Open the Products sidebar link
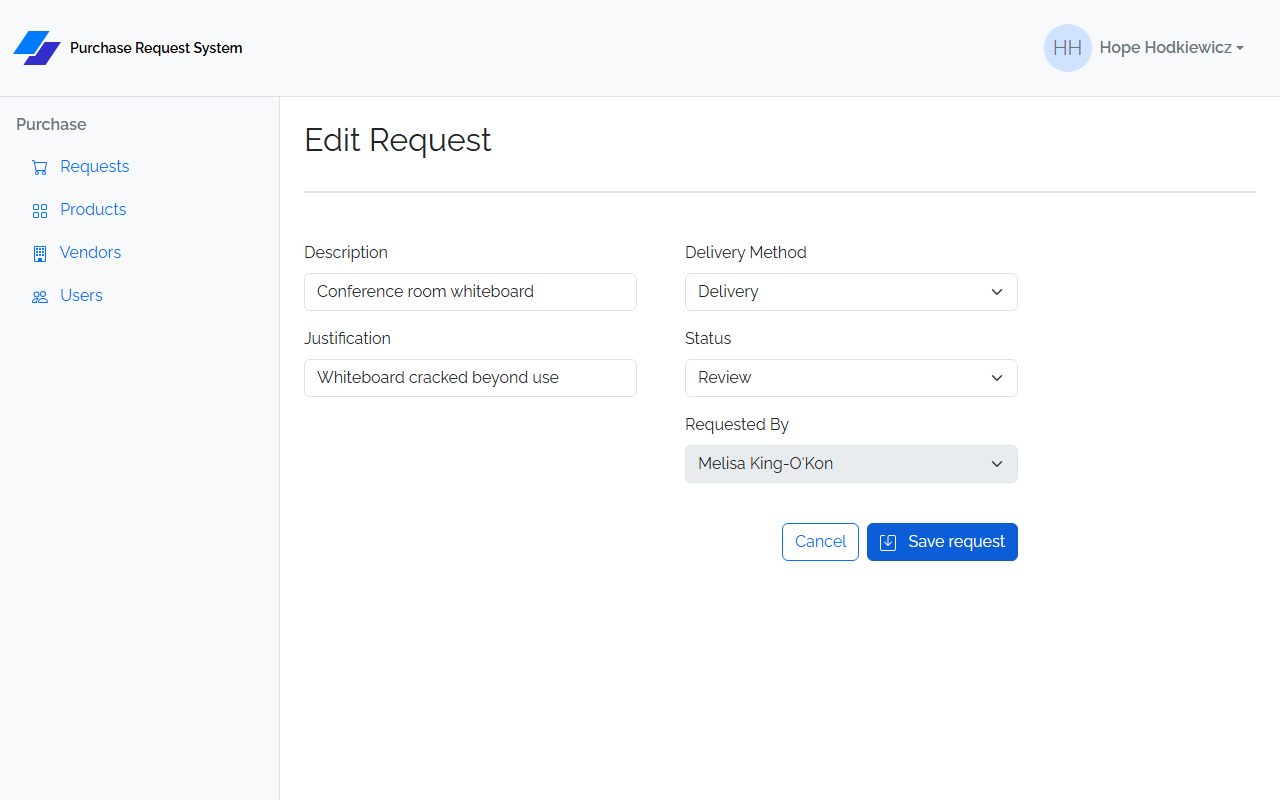Image resolution: width=1280 pixels, height=800 pixels. [93, 210]
